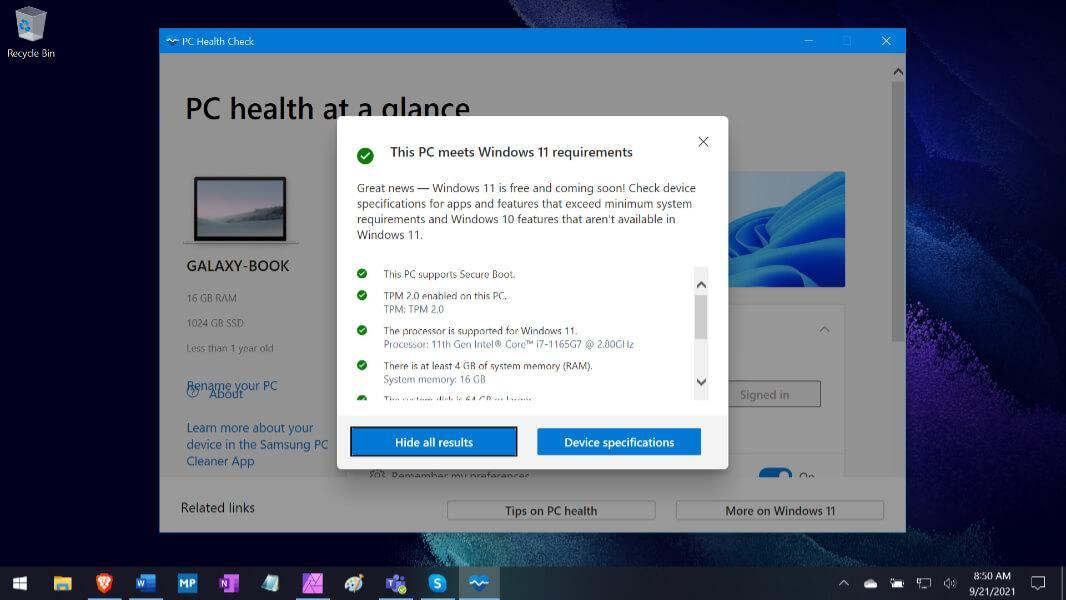The image size is (1066, 600).
Task: Launch Brave browser from taskbar
Action: click(x=104, y=583)
